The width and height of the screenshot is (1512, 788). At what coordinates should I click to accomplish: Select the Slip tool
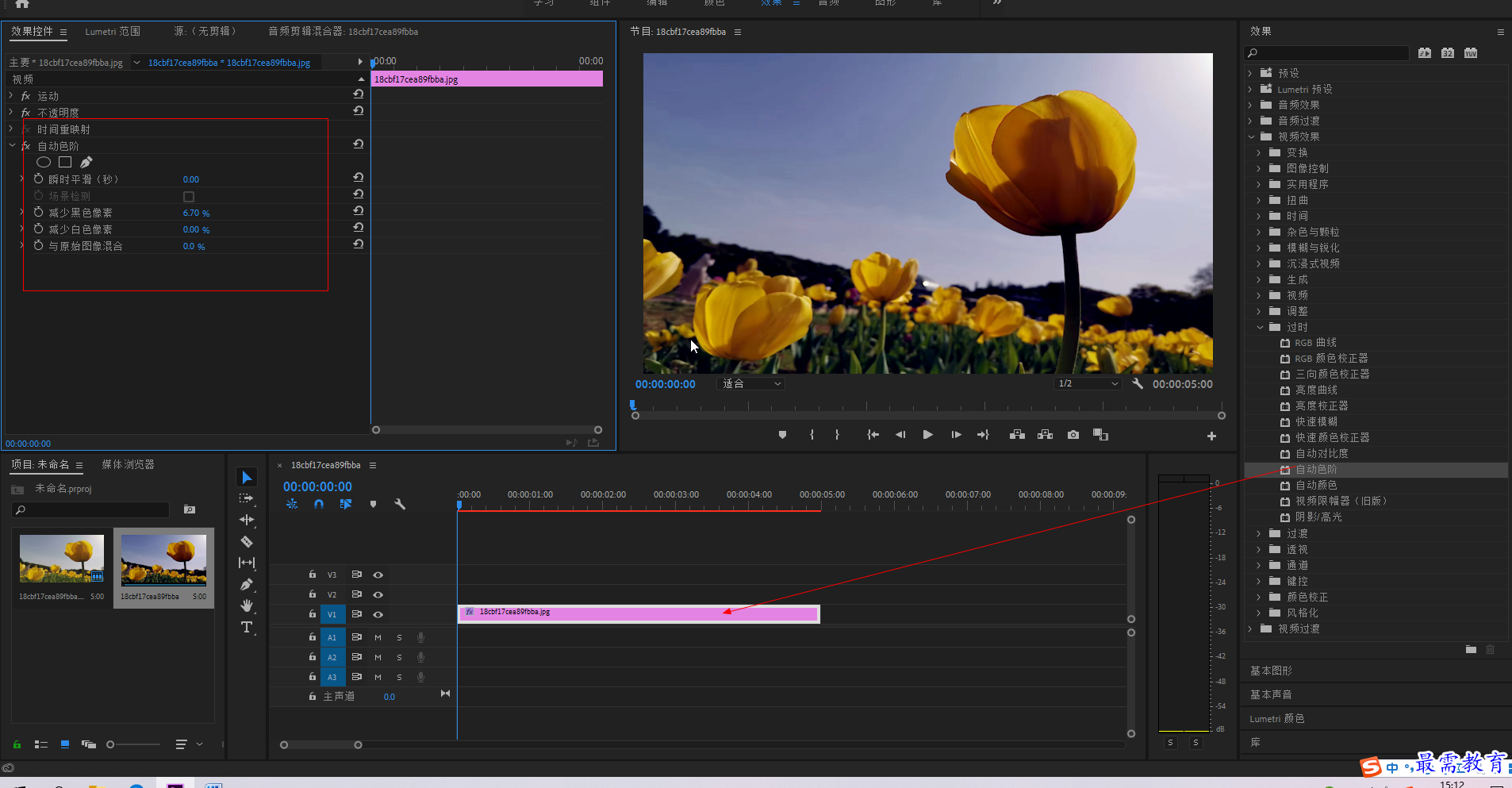click(247, 563)
